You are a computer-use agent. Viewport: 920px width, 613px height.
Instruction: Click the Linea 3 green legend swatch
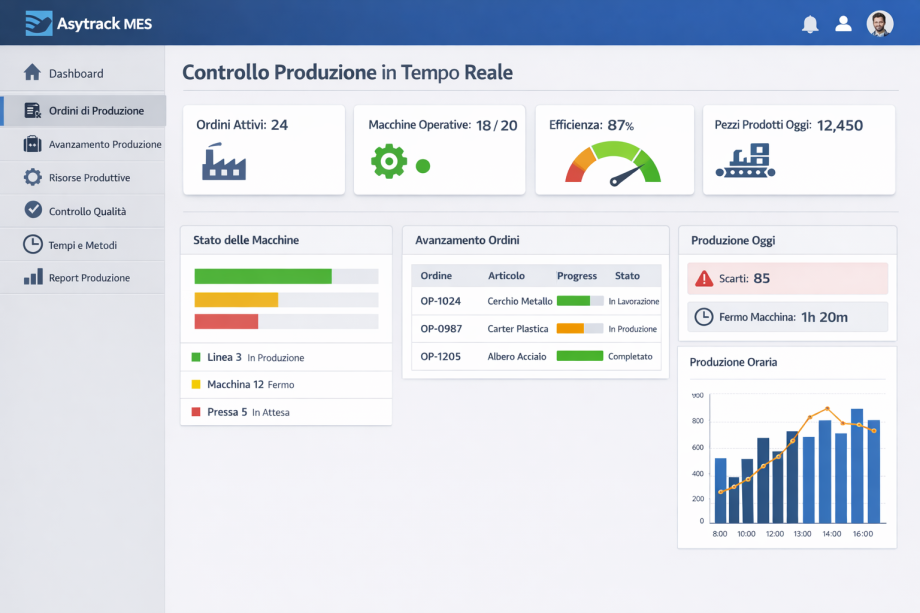click(196, 357)
